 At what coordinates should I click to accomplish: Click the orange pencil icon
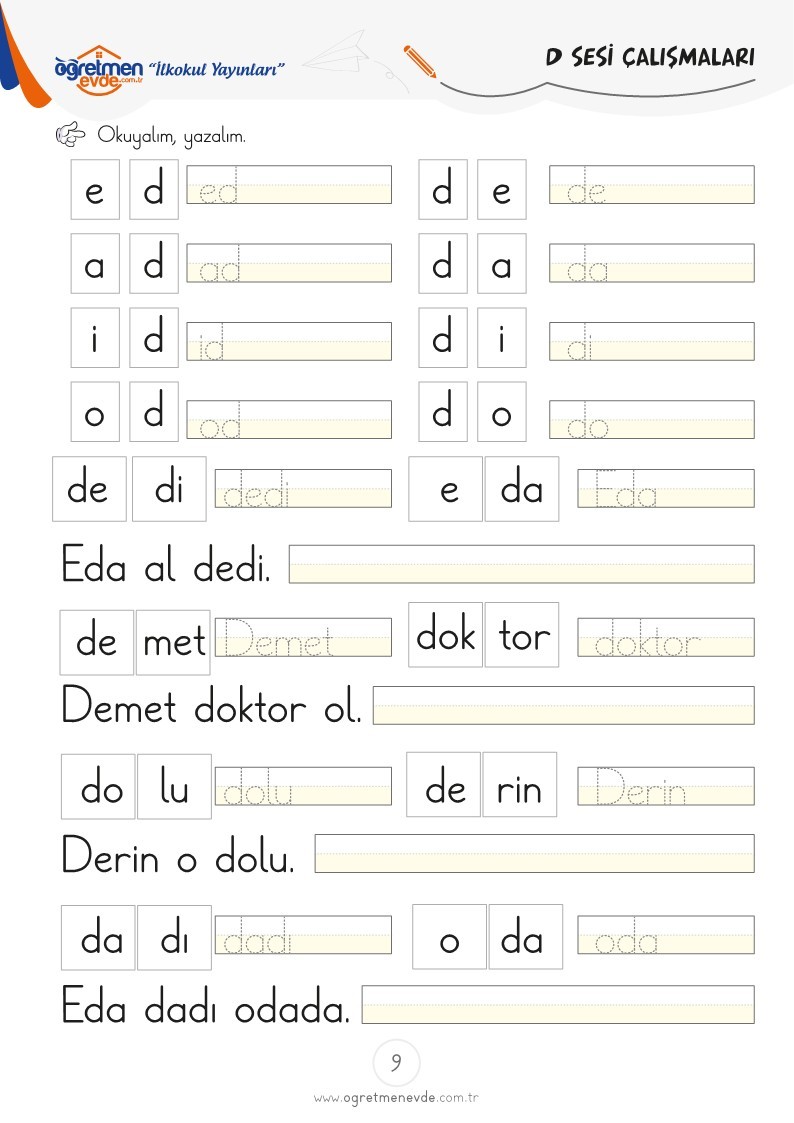click(x=420, y=62)
